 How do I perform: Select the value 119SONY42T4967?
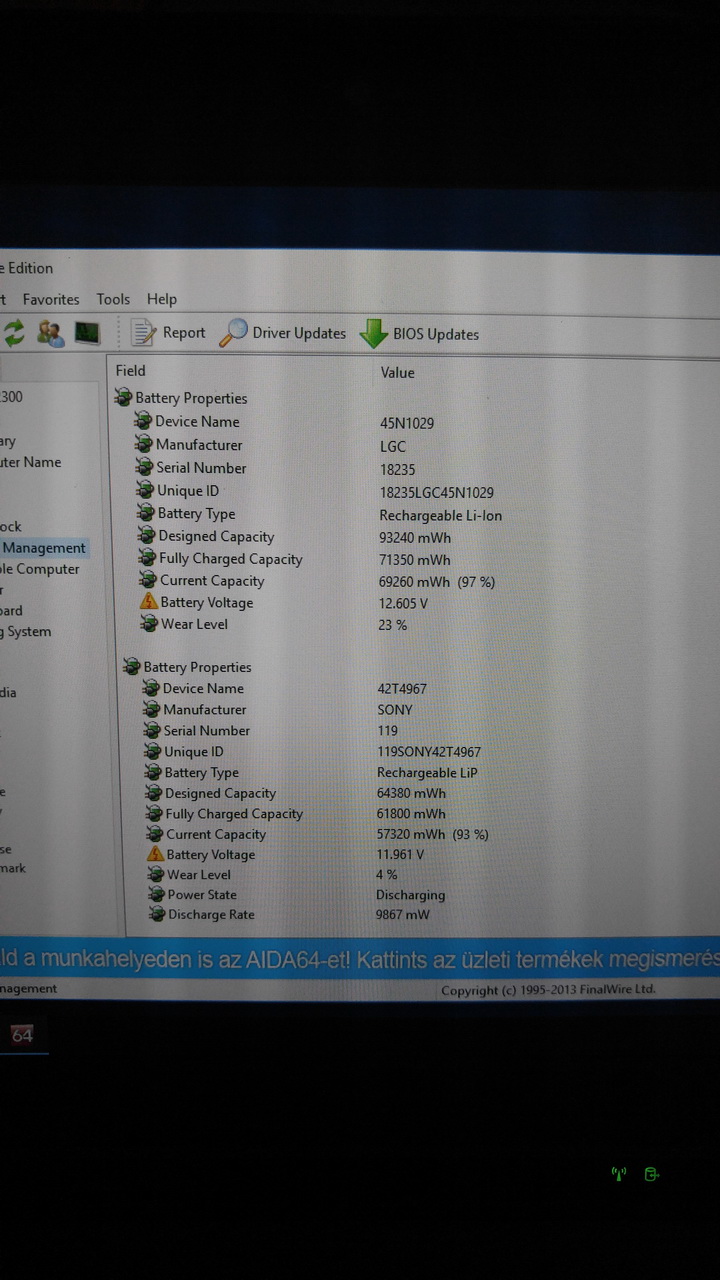coord(429,752)
